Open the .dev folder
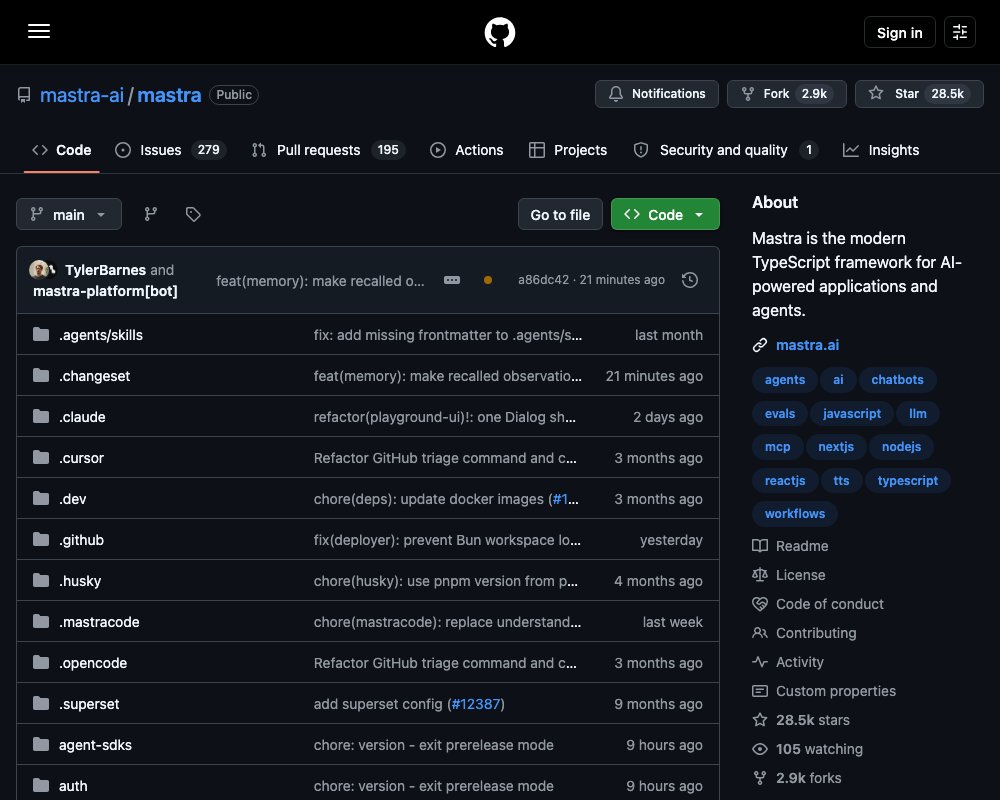This screenshot has height=800, width=1000. click(73, 499)
